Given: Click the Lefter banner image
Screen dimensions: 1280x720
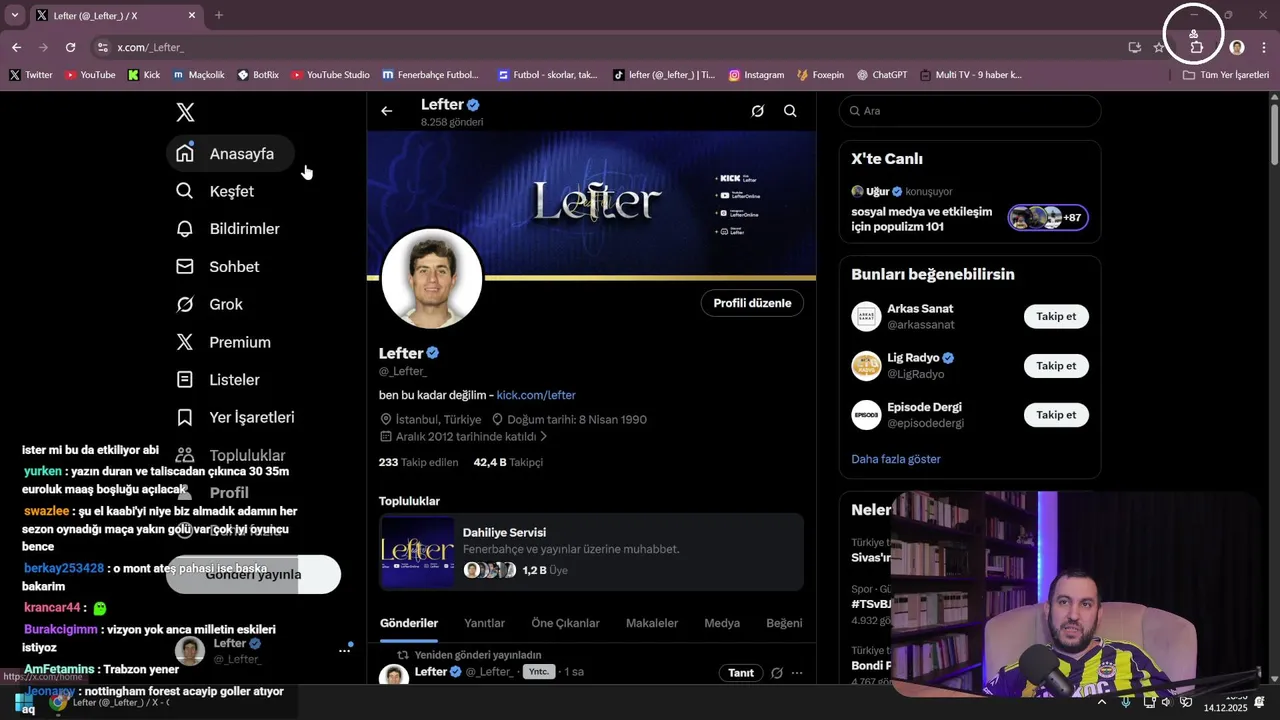Looking at the screenshot, I should (x=591, y=204).
